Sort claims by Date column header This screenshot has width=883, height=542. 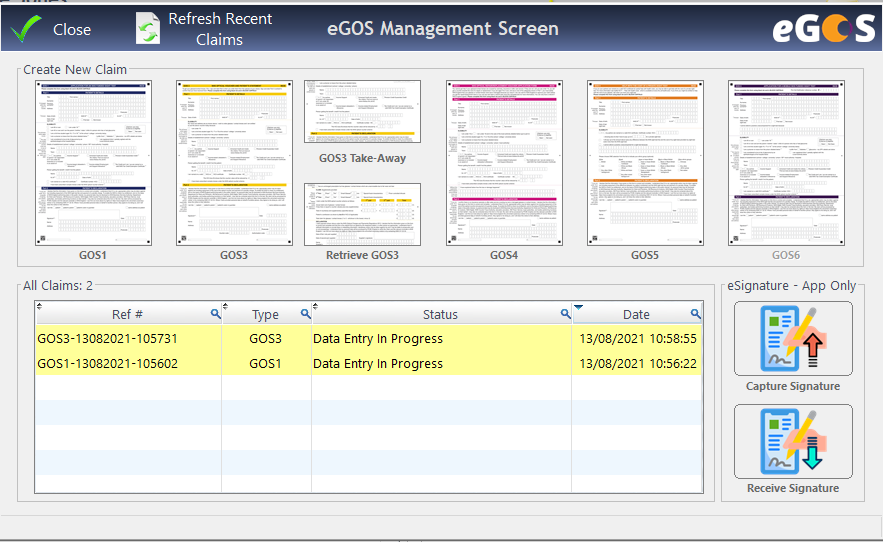coord(636,314)
